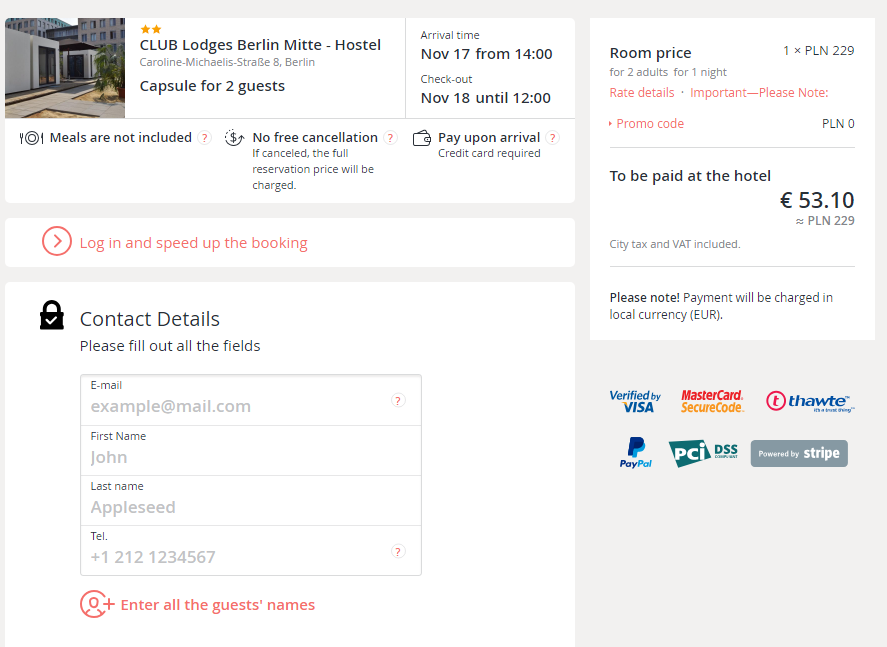
Task: Click the e-mail field help icon
Action: point(398,401)
